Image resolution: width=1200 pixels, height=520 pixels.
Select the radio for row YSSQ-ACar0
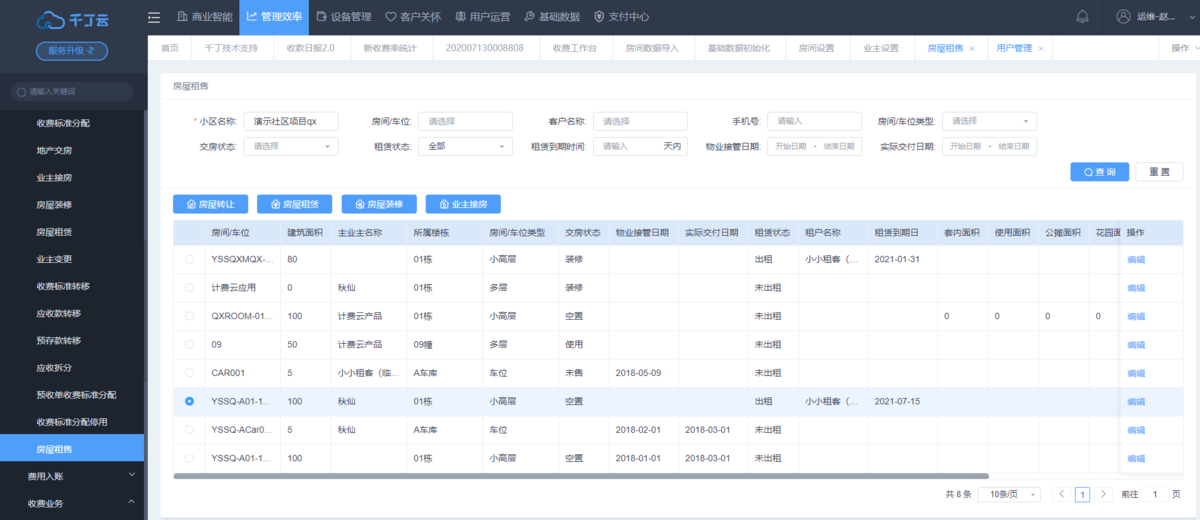pyautogui.click(x=190, y=430)
